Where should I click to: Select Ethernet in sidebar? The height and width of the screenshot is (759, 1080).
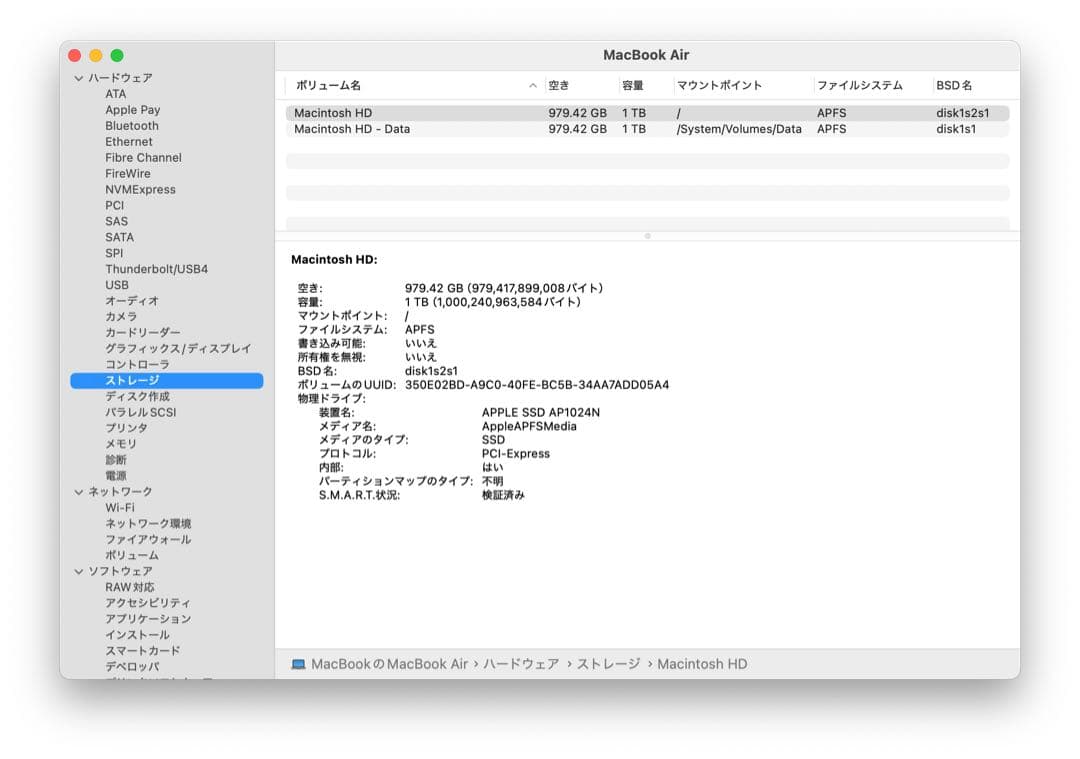pyautogui.click(x=129, y=142)
